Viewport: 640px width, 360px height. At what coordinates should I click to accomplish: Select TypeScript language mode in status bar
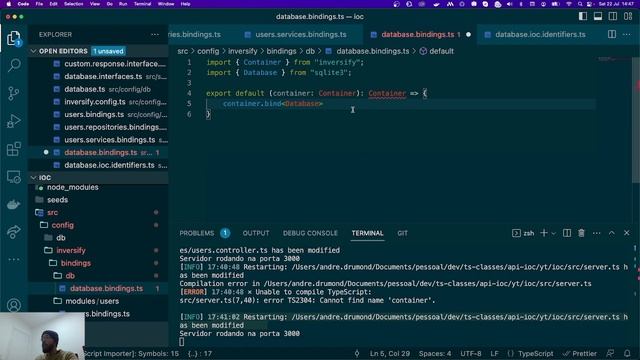click(x=536, y=353)
